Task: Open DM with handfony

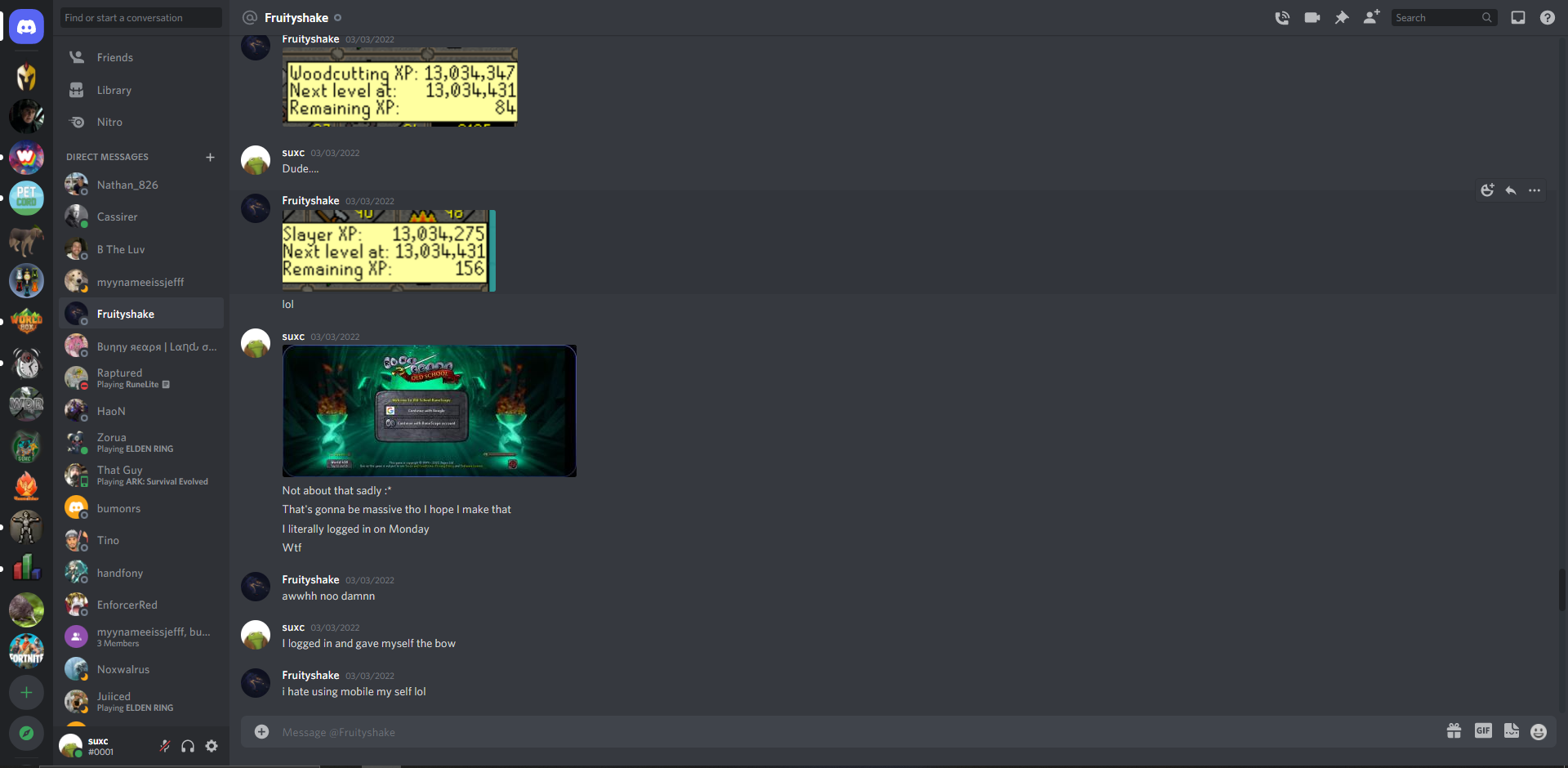Action: [x=141, y=573]
